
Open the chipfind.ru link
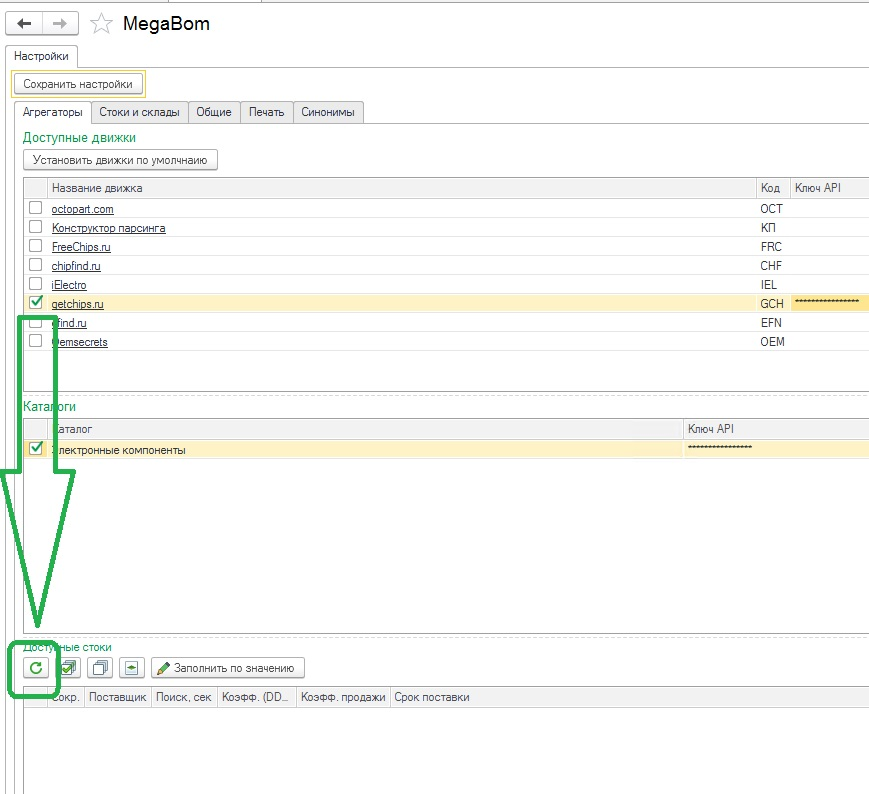76,266
